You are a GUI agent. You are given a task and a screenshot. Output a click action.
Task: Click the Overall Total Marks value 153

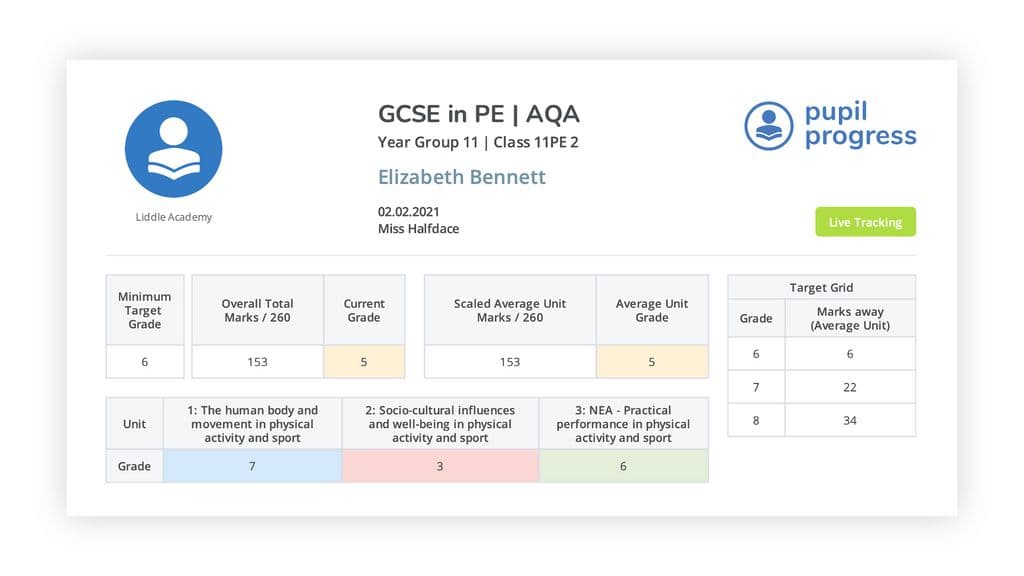257,362
